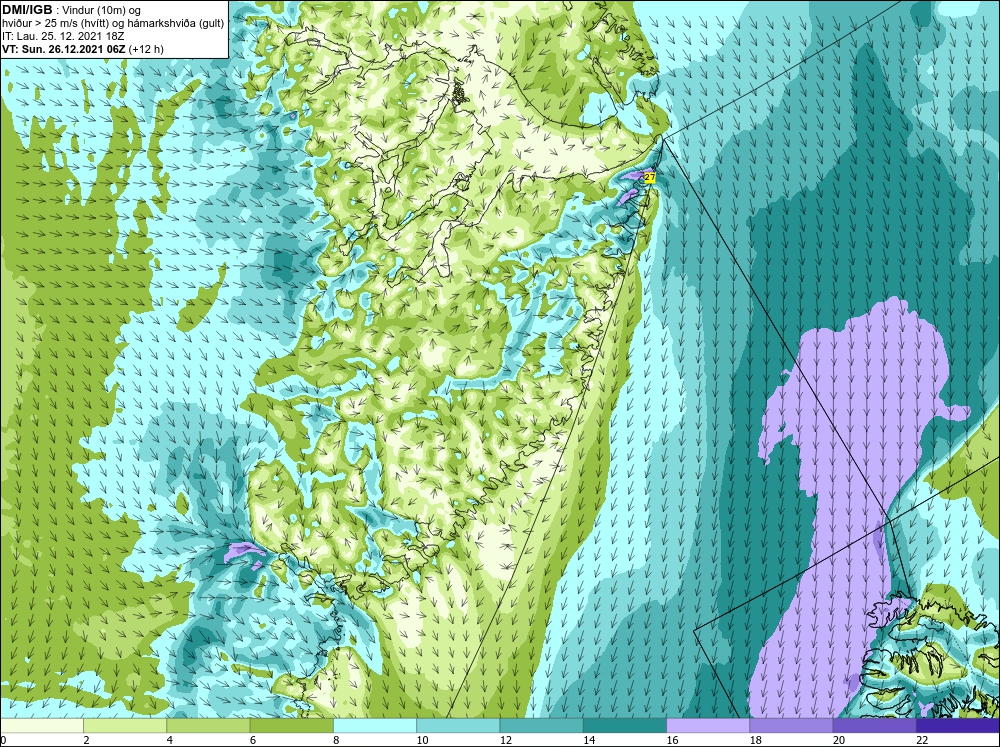Click the 'VT: Sun. 26.12.2021 06Z' valid time
The height and width of the screenshot is (747, 1000).
tap(64, 49)
